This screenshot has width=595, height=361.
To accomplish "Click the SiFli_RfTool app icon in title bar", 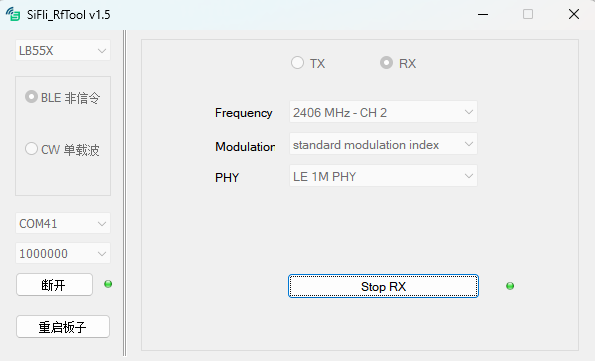I will point(13,14).
